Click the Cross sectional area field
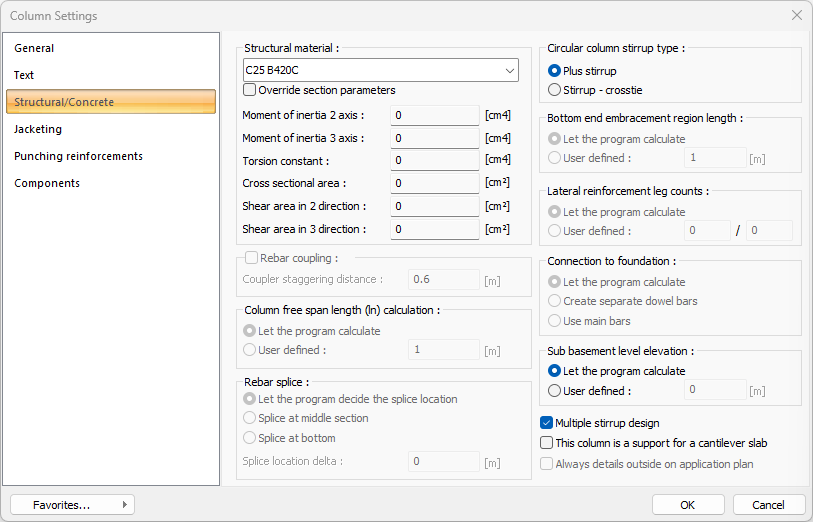813x522 pixels. click(434, 184)
